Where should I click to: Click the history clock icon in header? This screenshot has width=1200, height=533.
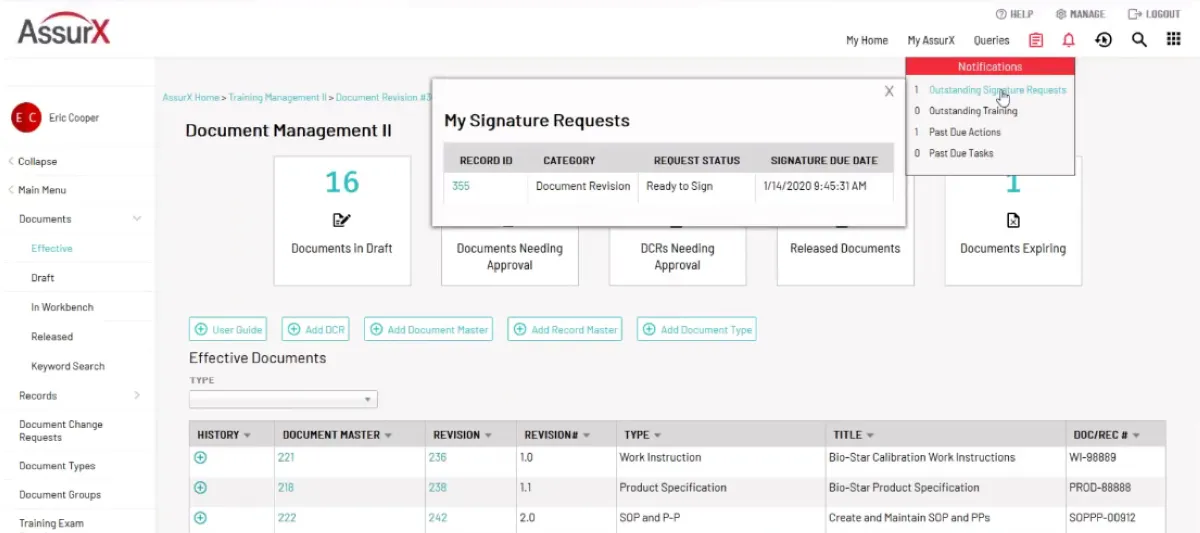[1104, 40]
